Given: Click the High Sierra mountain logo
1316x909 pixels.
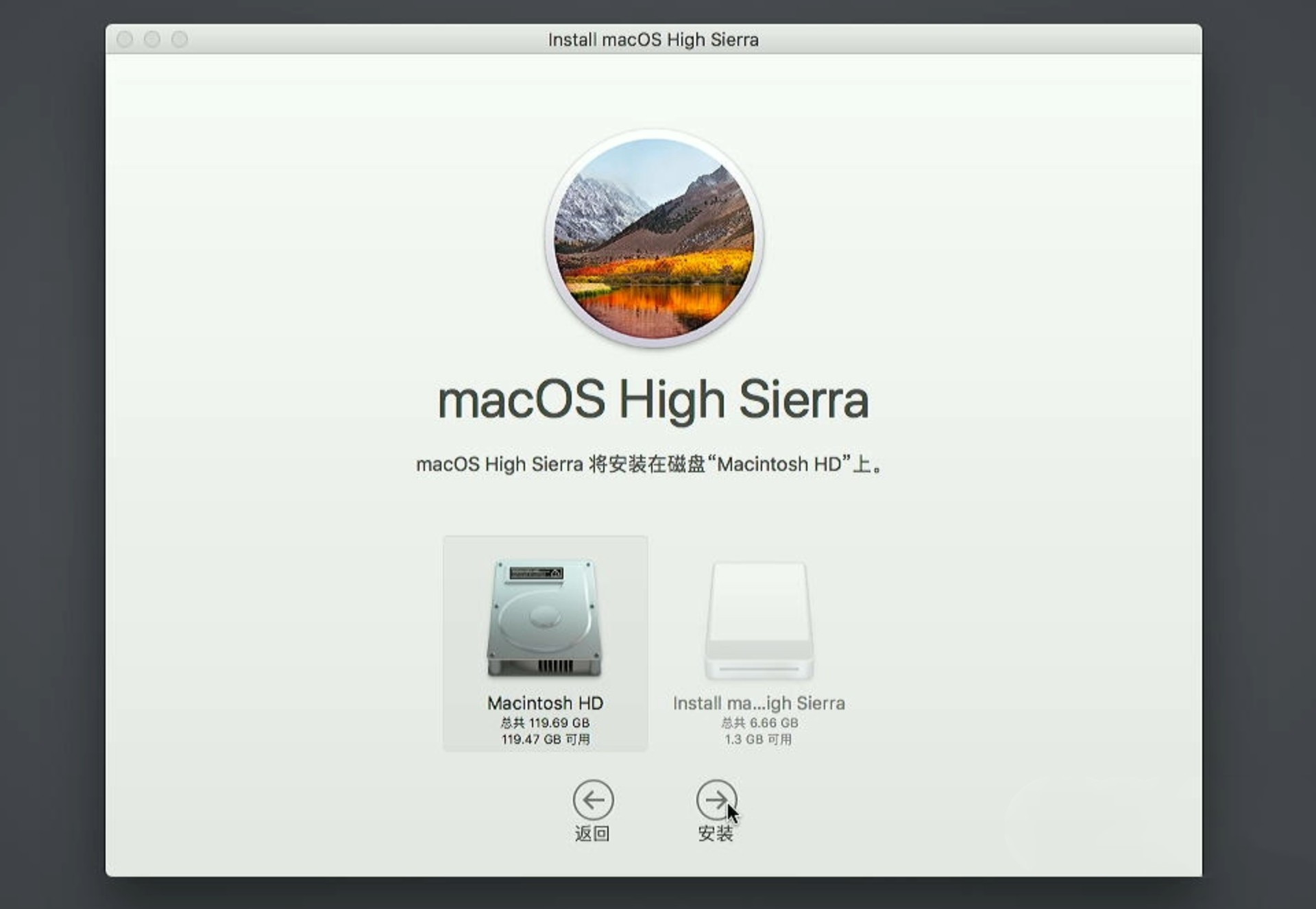Looking at the screenshot, I should tap(655, 239).
